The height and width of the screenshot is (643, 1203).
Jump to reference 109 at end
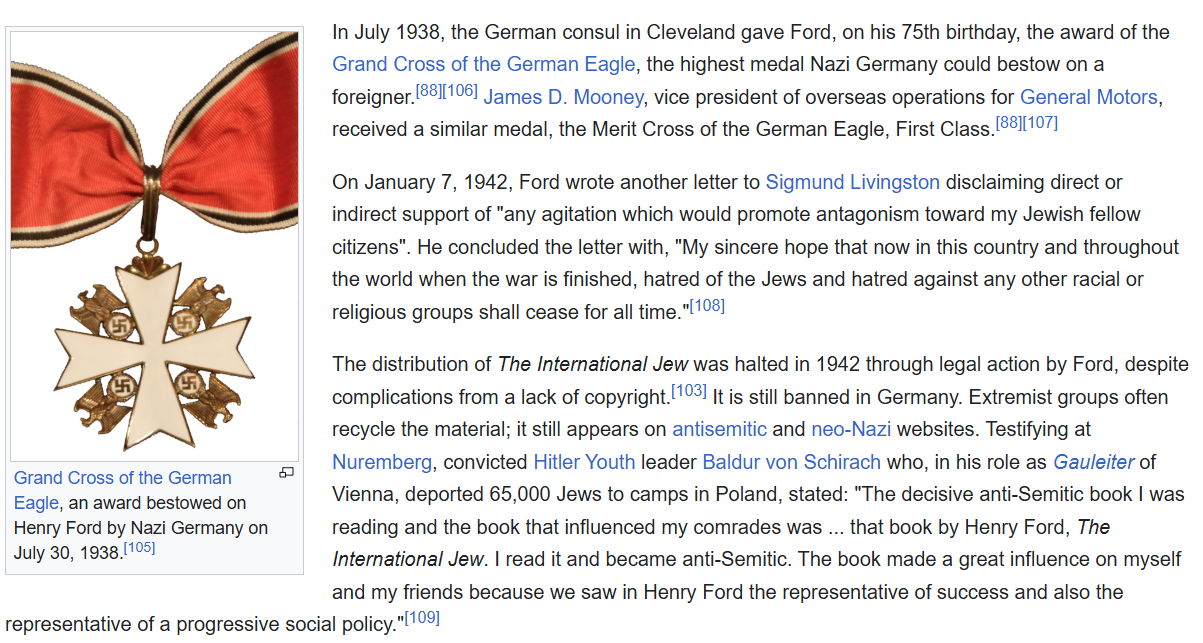(422, 618)
